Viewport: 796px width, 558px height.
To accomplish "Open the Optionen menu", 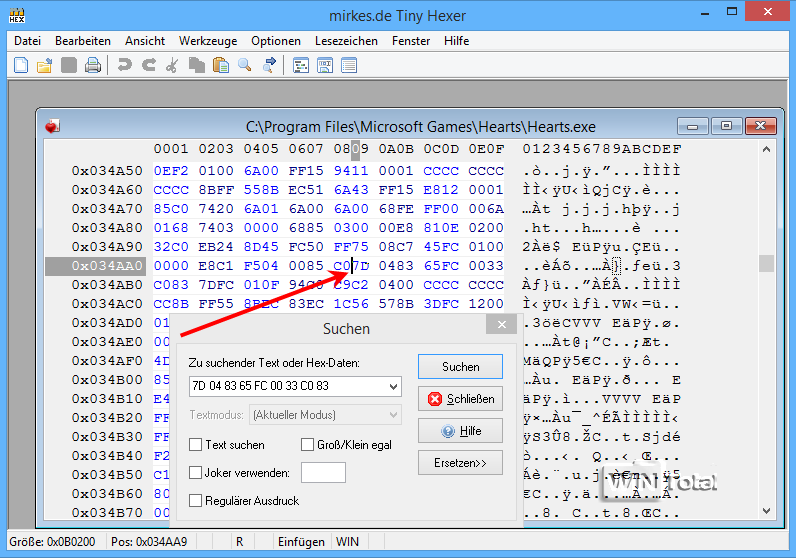I will click(276, 41).
